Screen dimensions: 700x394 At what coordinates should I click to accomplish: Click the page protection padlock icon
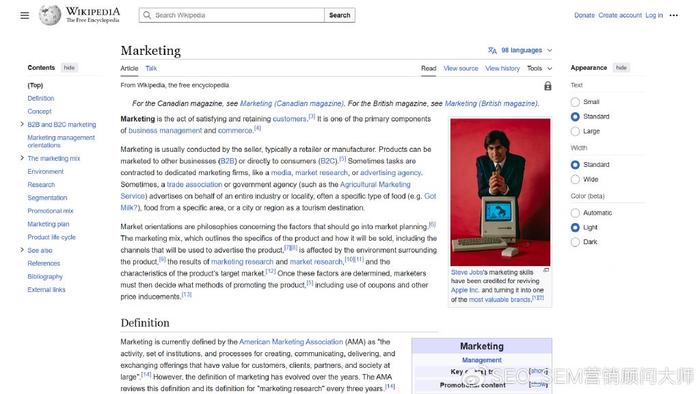click(548, 86)
